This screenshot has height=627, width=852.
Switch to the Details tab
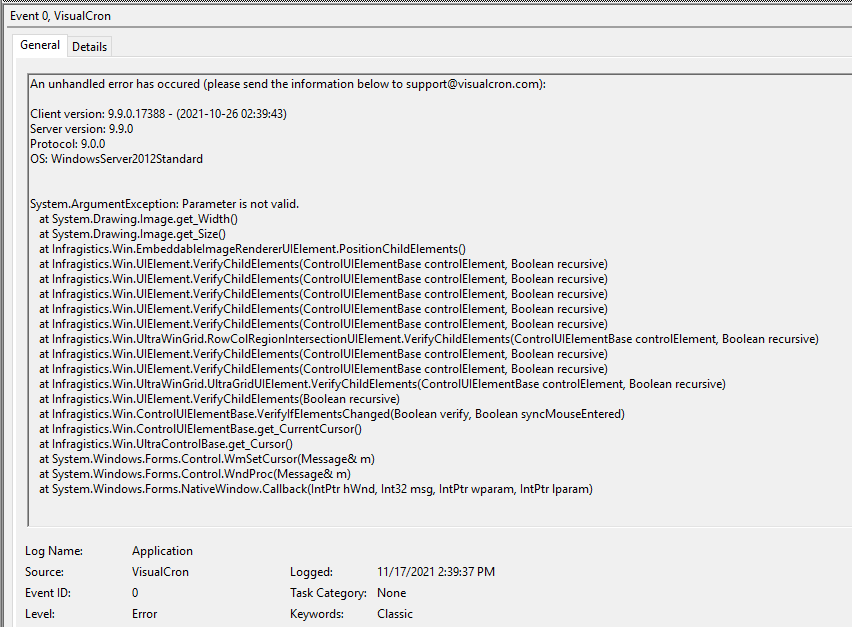click(x=89, y=46)
